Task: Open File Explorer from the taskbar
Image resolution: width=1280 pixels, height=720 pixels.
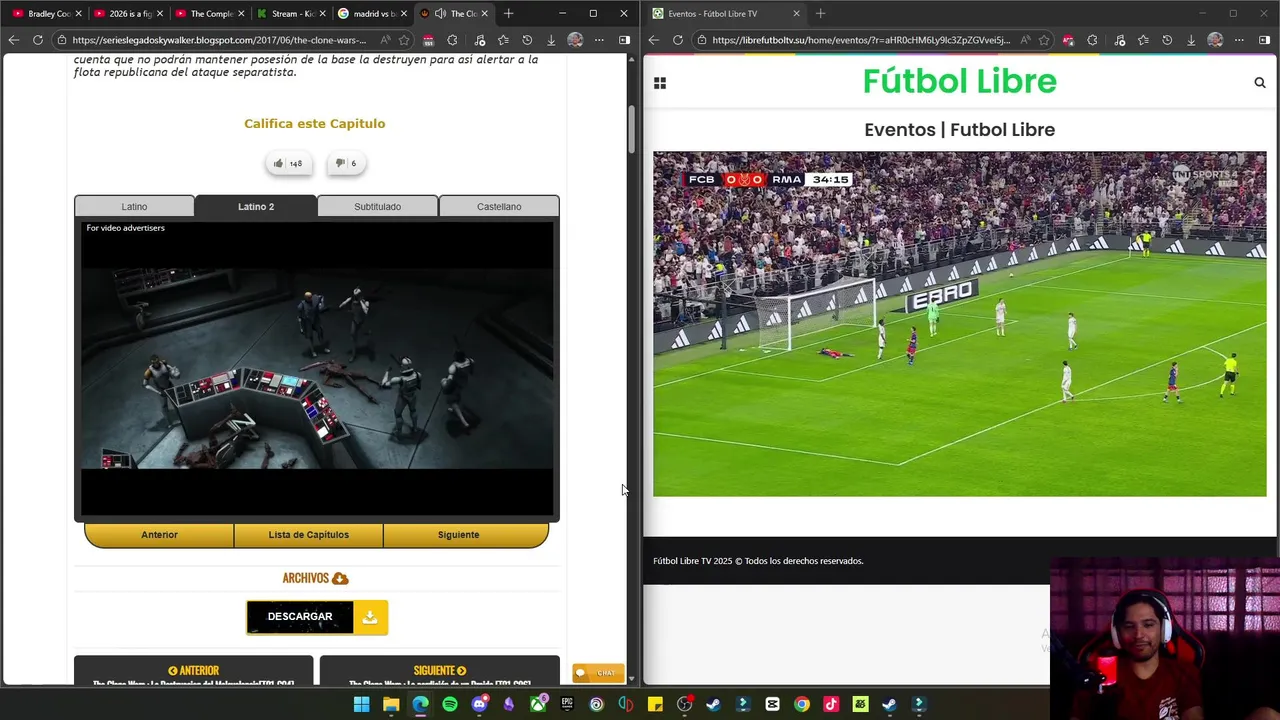Action: click(x=391, y=705)
